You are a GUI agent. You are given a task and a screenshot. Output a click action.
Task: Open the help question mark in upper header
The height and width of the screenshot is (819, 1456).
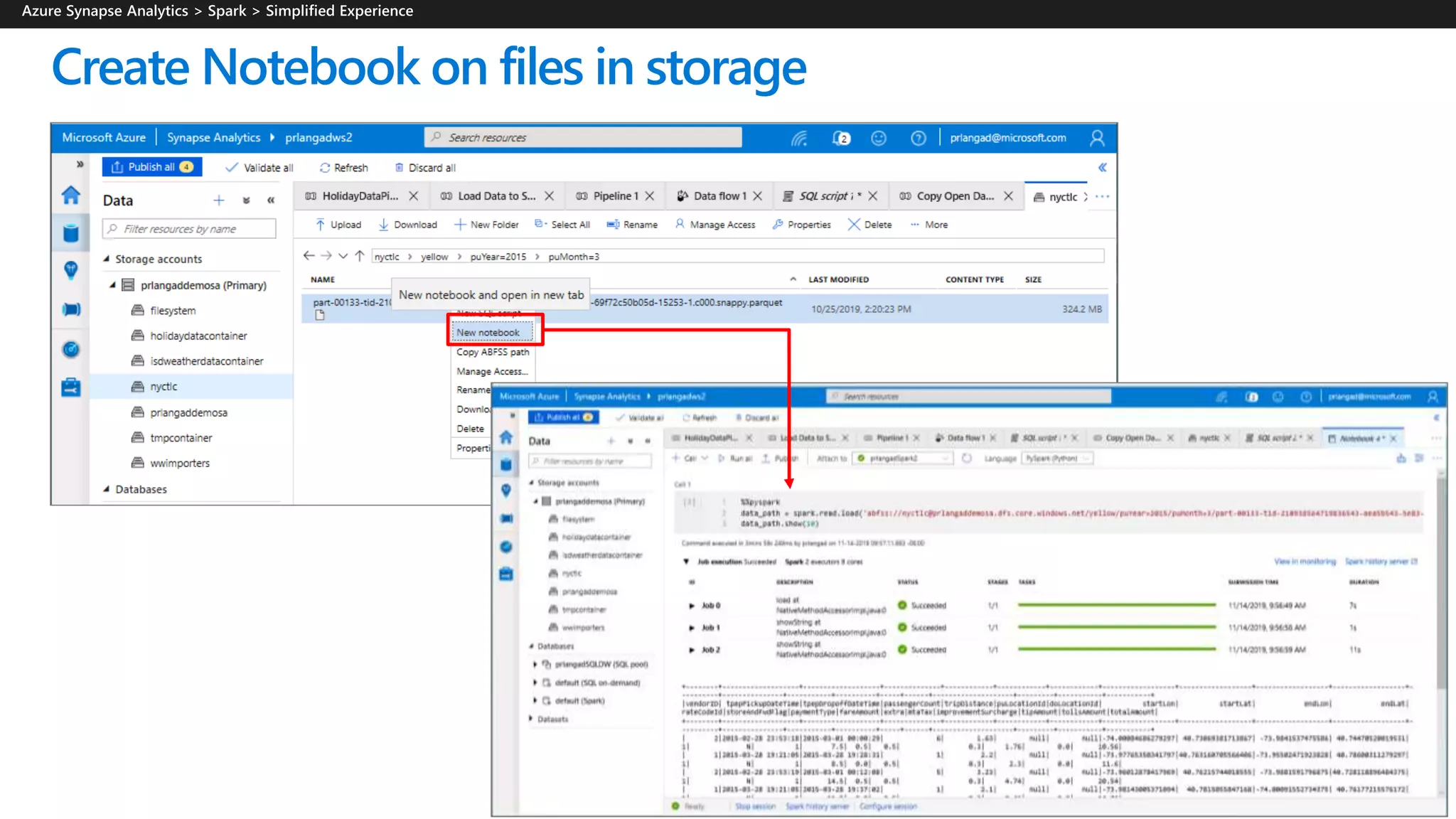(x=919, y=138)
